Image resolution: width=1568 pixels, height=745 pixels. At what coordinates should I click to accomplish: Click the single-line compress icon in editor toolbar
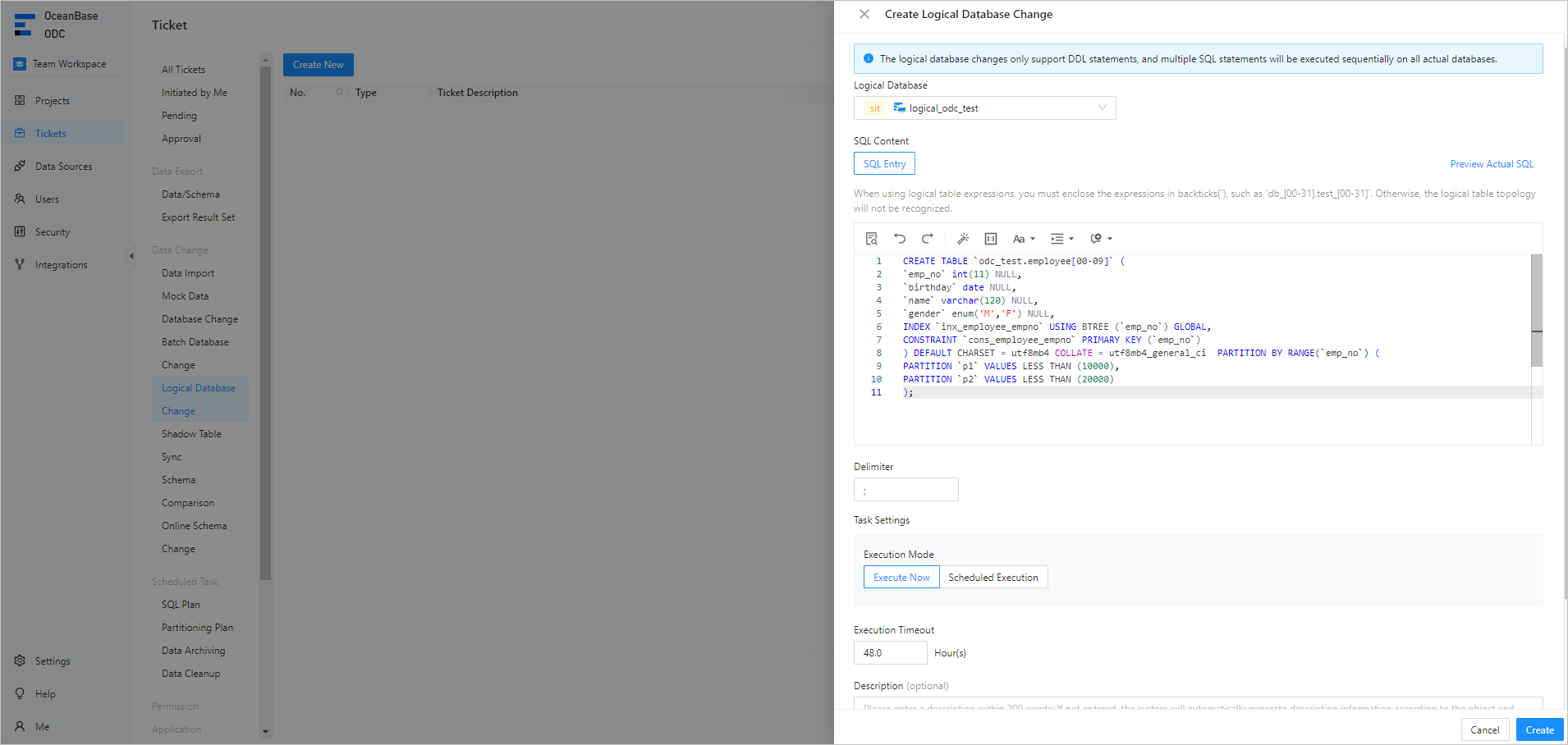[991, 239]
